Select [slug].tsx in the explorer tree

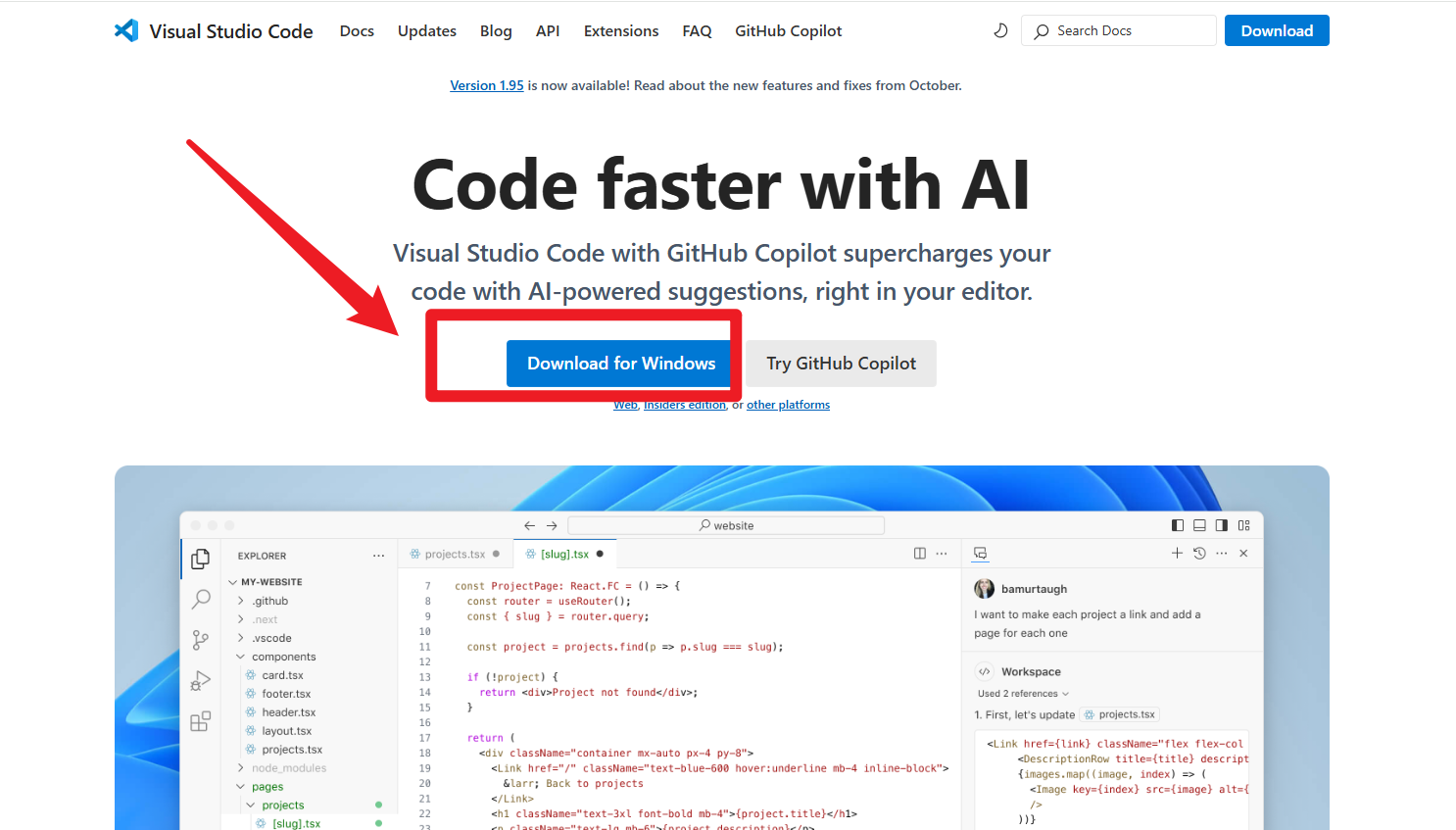tap(296, 824)
